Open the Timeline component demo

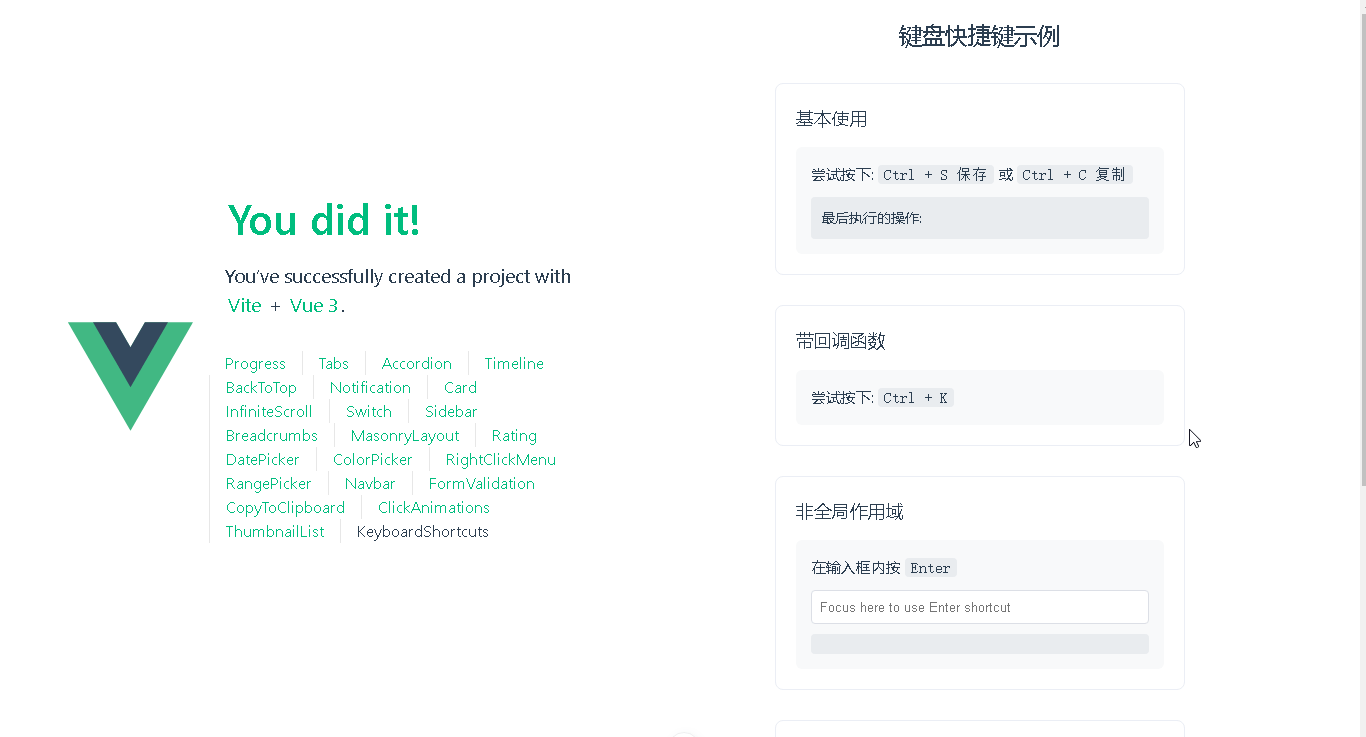(513, 363)
